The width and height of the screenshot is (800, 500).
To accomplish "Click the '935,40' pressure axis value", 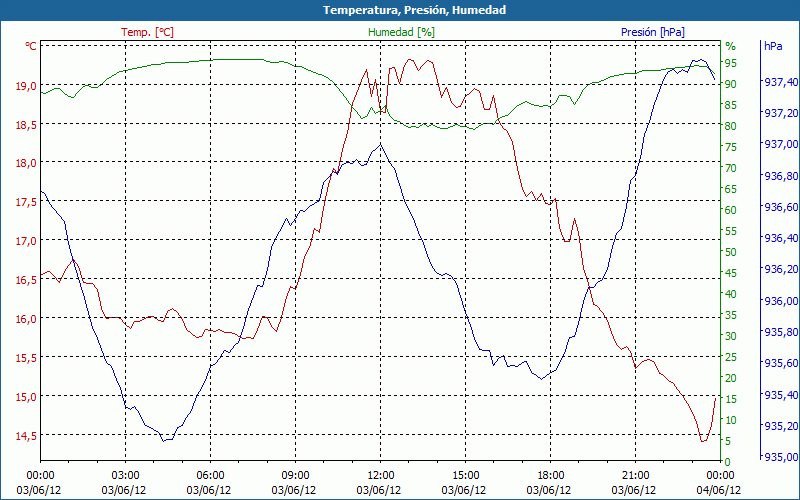I will 779,395.
